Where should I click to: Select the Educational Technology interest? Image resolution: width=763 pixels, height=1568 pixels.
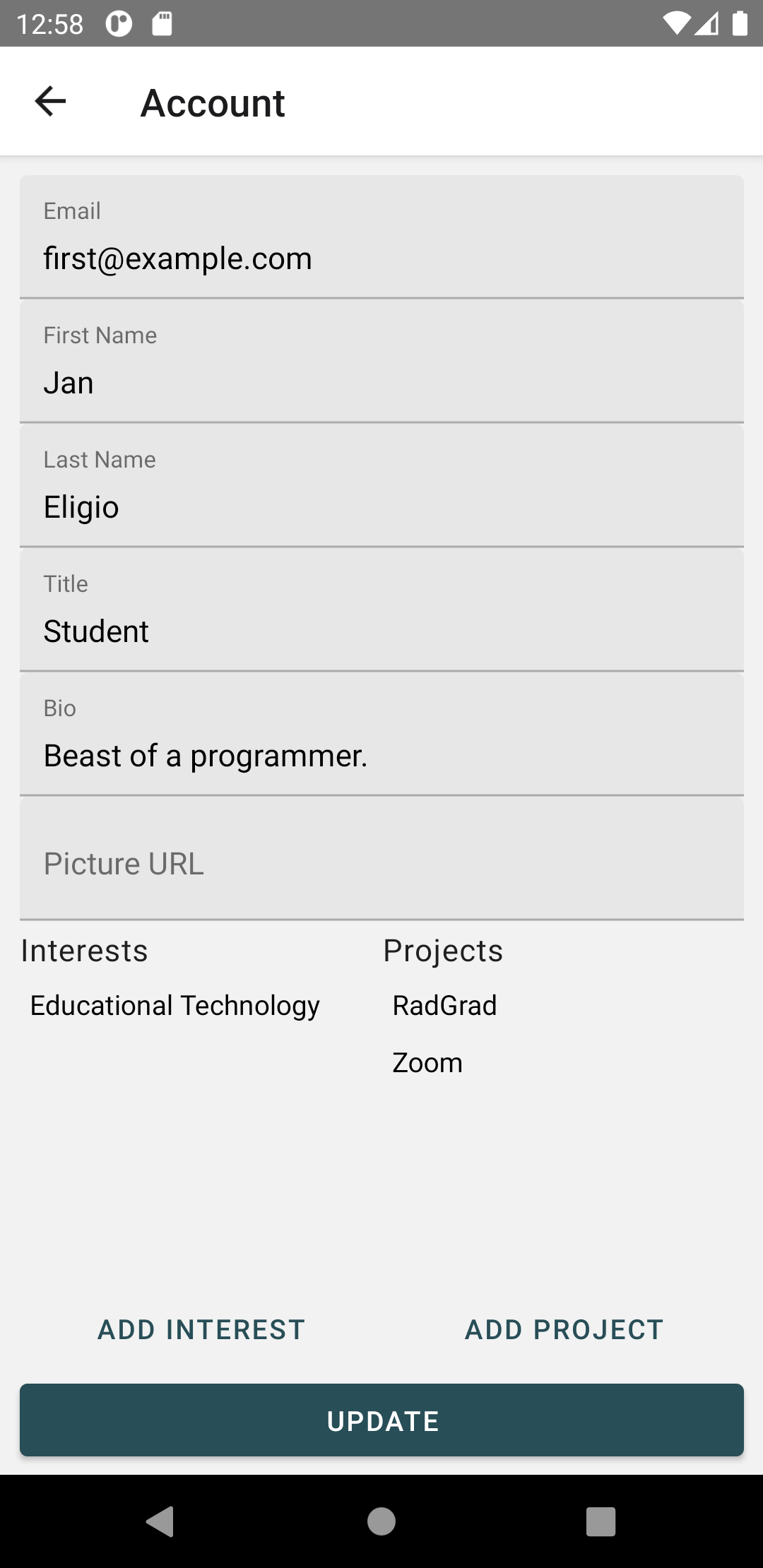[175, 1005]
